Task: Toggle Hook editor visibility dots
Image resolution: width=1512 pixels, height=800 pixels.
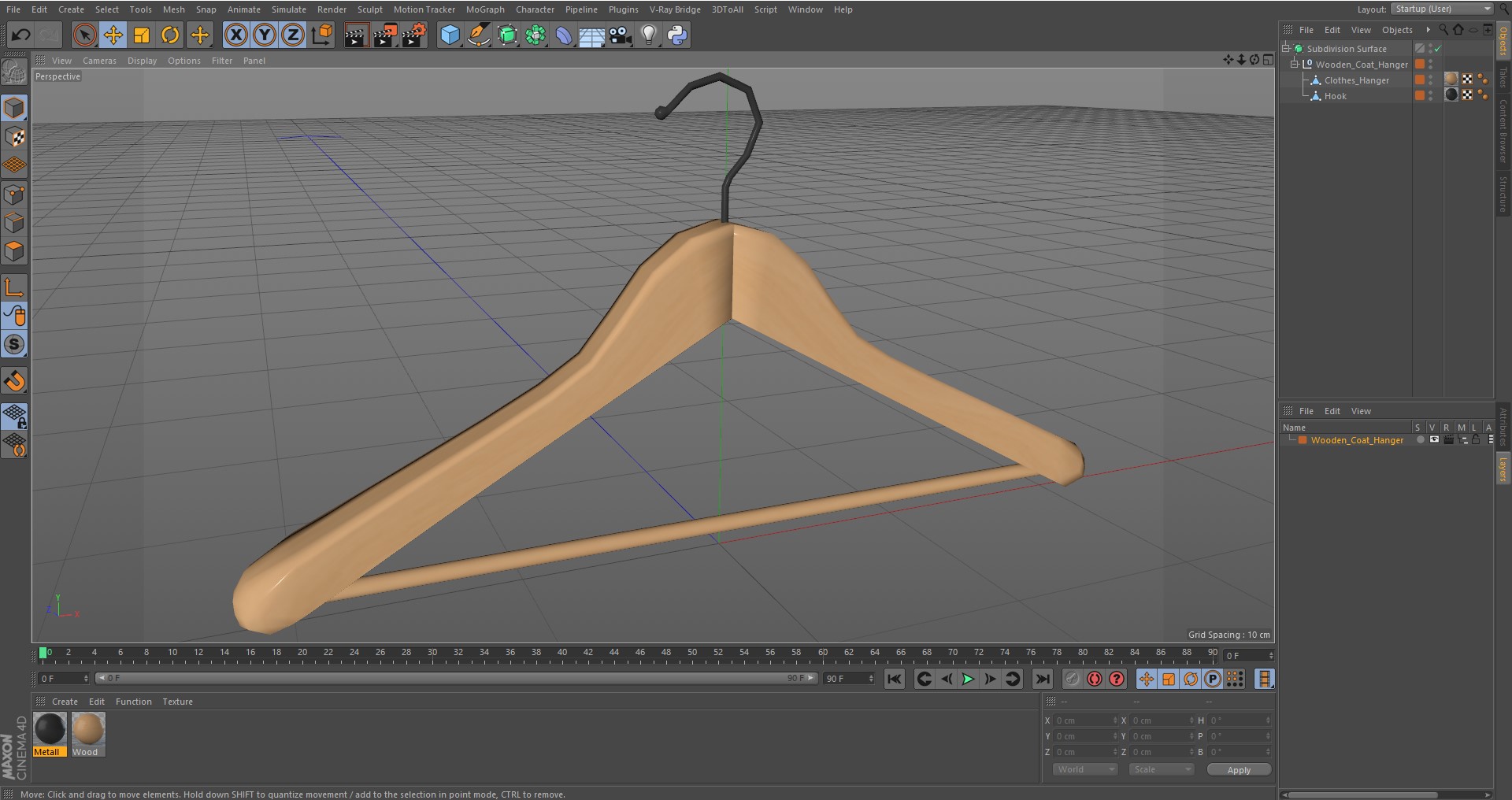Action: (1431, 96)
